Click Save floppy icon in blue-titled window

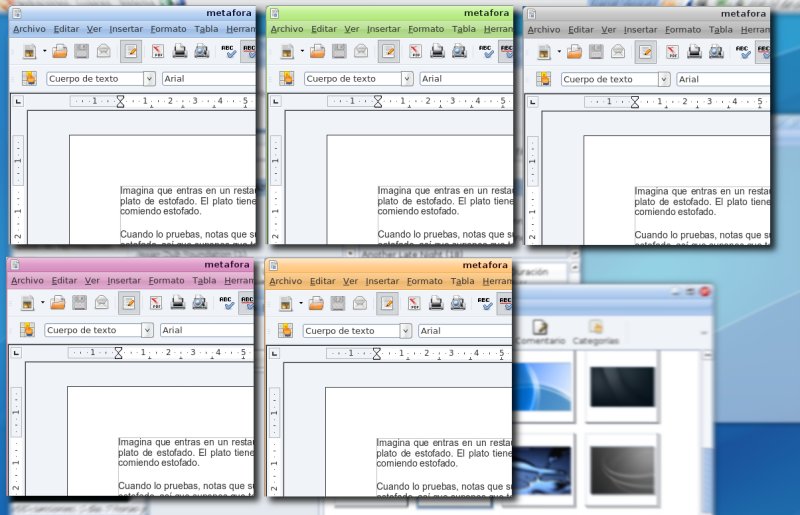82,51
